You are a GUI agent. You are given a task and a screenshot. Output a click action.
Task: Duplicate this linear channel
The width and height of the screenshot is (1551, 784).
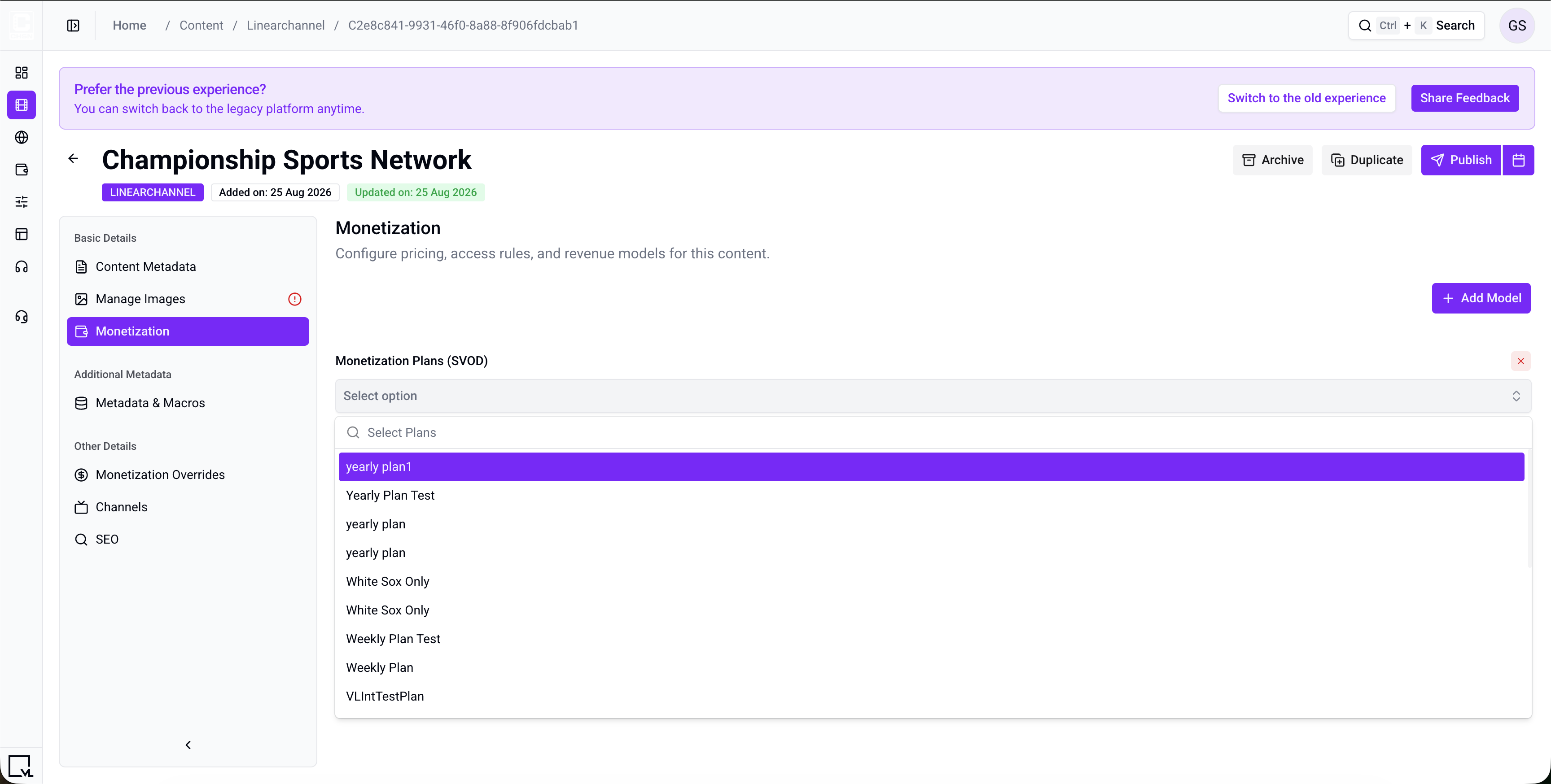pos(1366,160)
